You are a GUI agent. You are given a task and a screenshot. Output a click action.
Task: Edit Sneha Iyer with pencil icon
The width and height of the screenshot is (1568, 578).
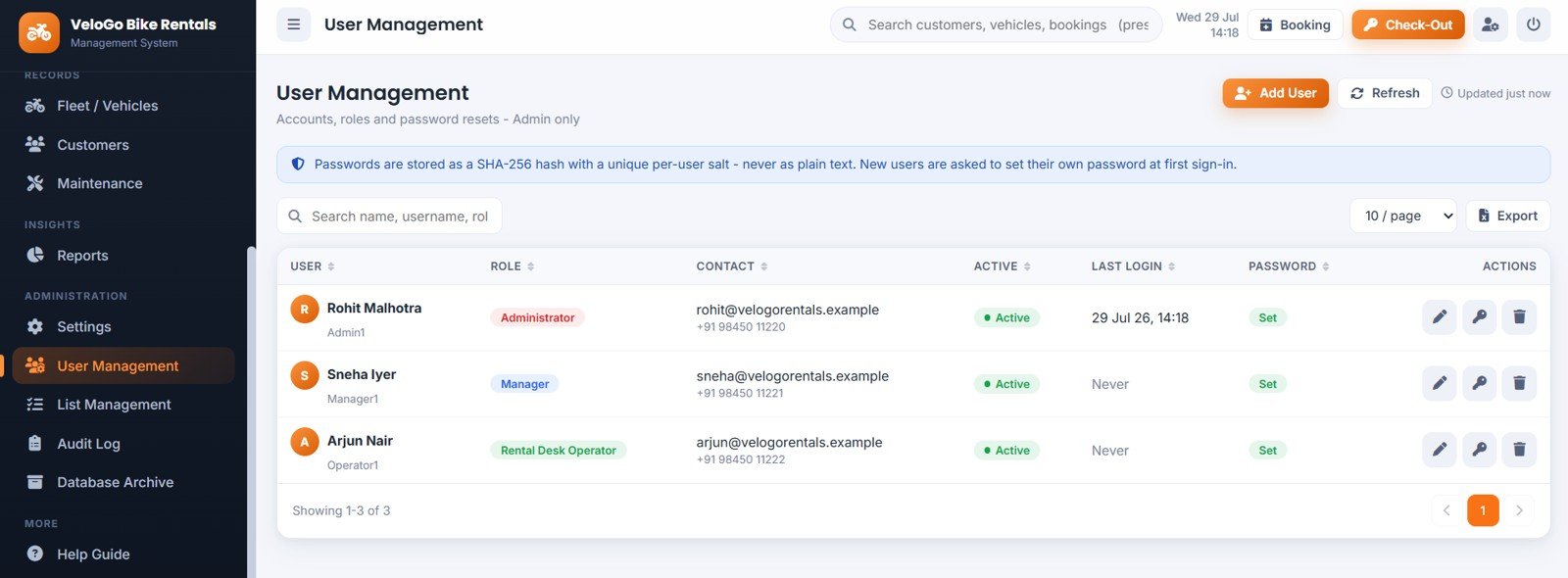click(1440, 383)
